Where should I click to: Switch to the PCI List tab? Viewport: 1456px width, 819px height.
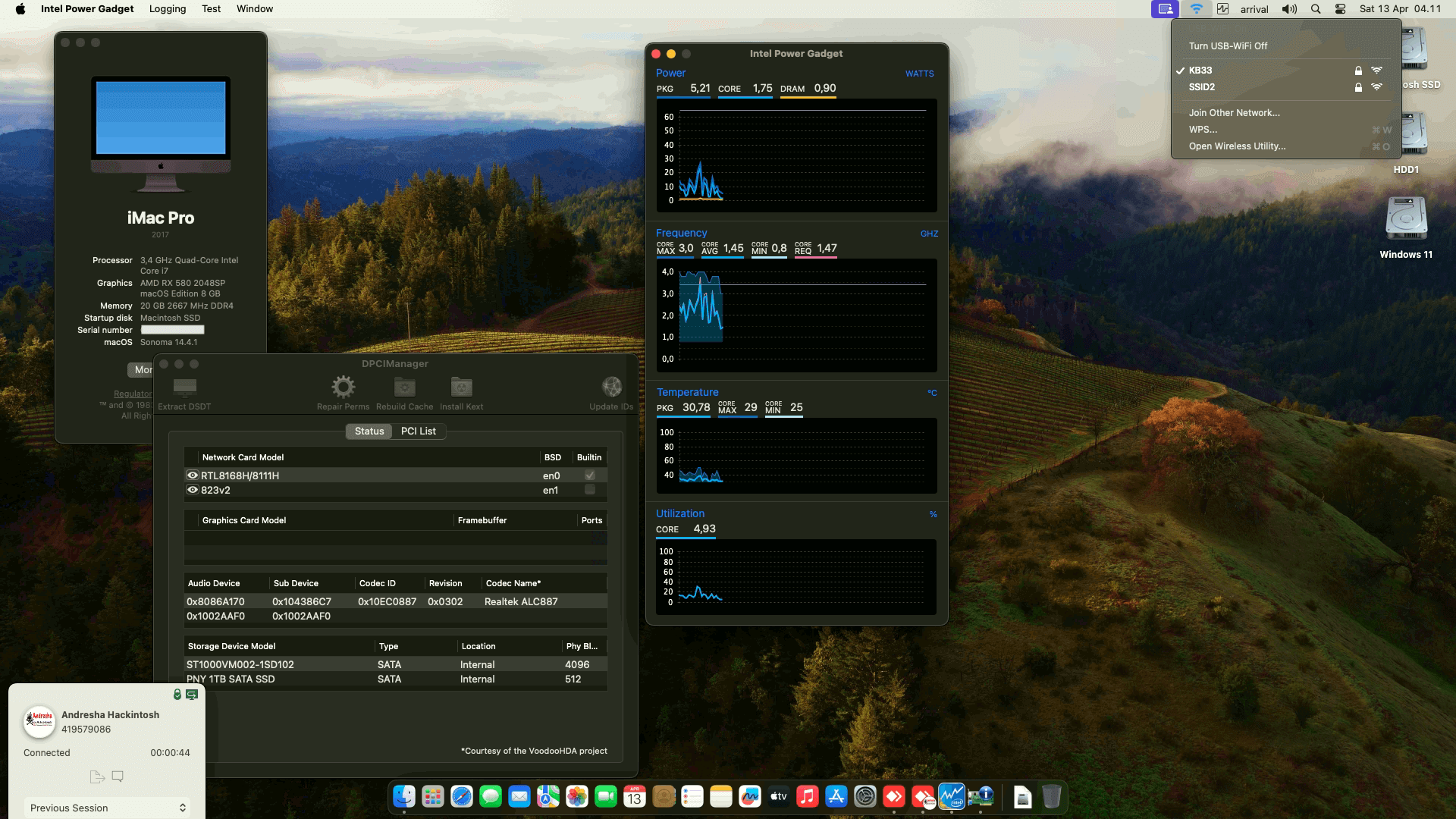[x=419, y=431]
